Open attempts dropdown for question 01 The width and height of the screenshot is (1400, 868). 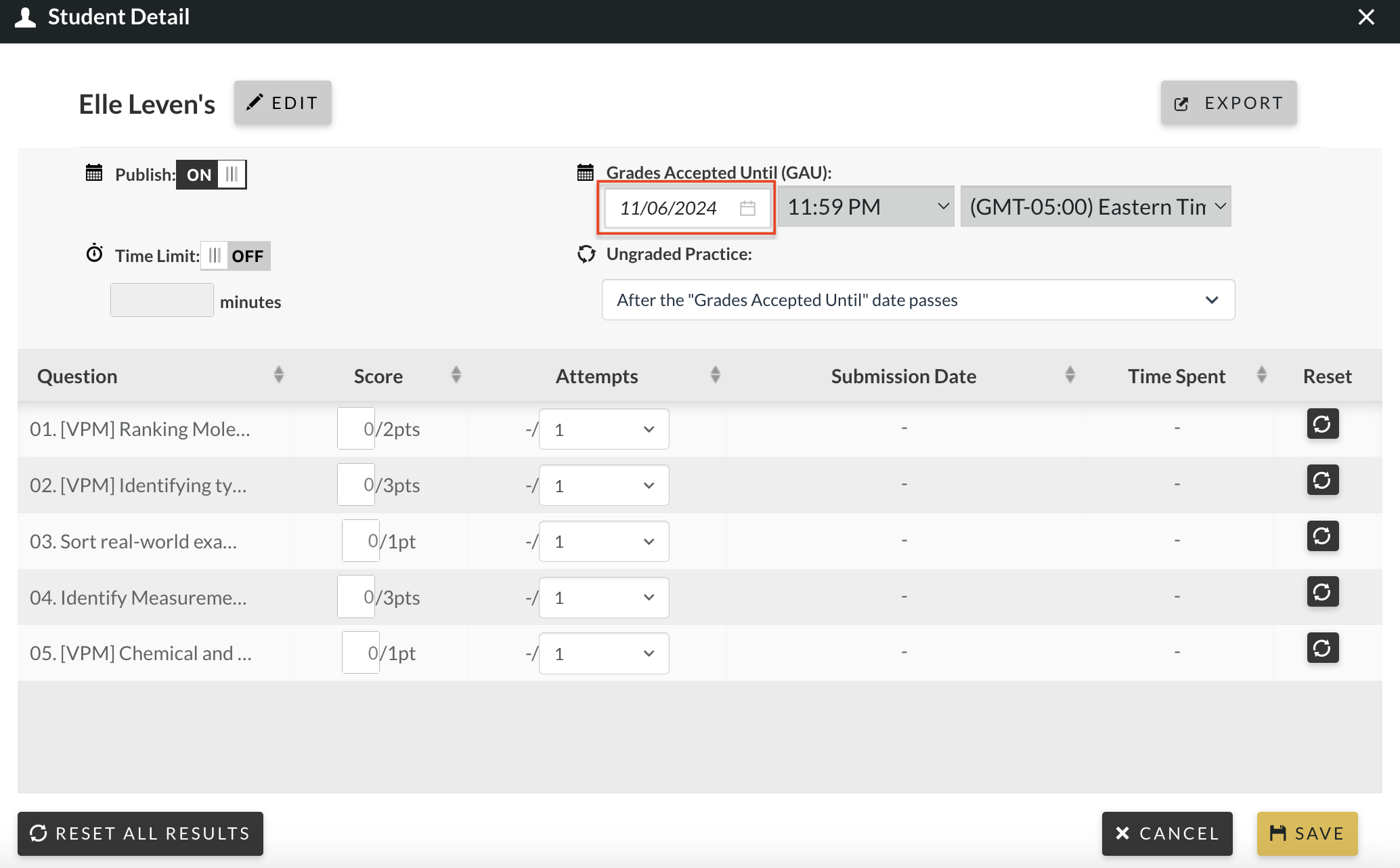point(604,429)
